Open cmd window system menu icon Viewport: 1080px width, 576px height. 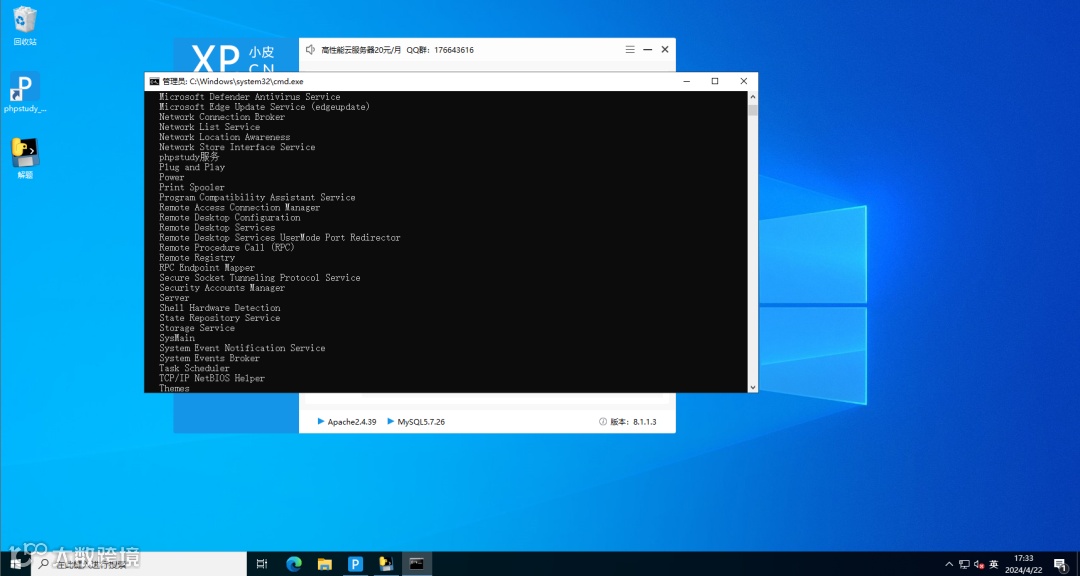[x=154, y=81]
